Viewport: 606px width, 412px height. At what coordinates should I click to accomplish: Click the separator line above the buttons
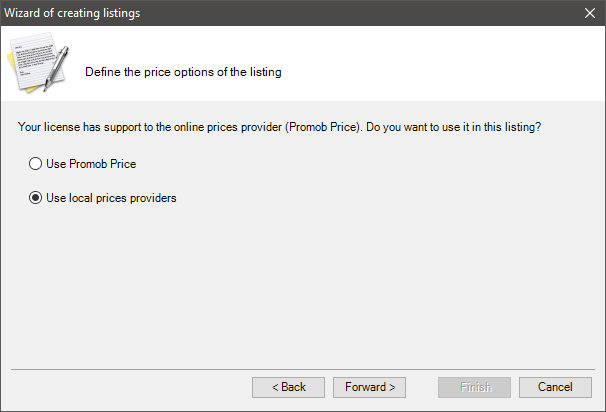(300, 368)
